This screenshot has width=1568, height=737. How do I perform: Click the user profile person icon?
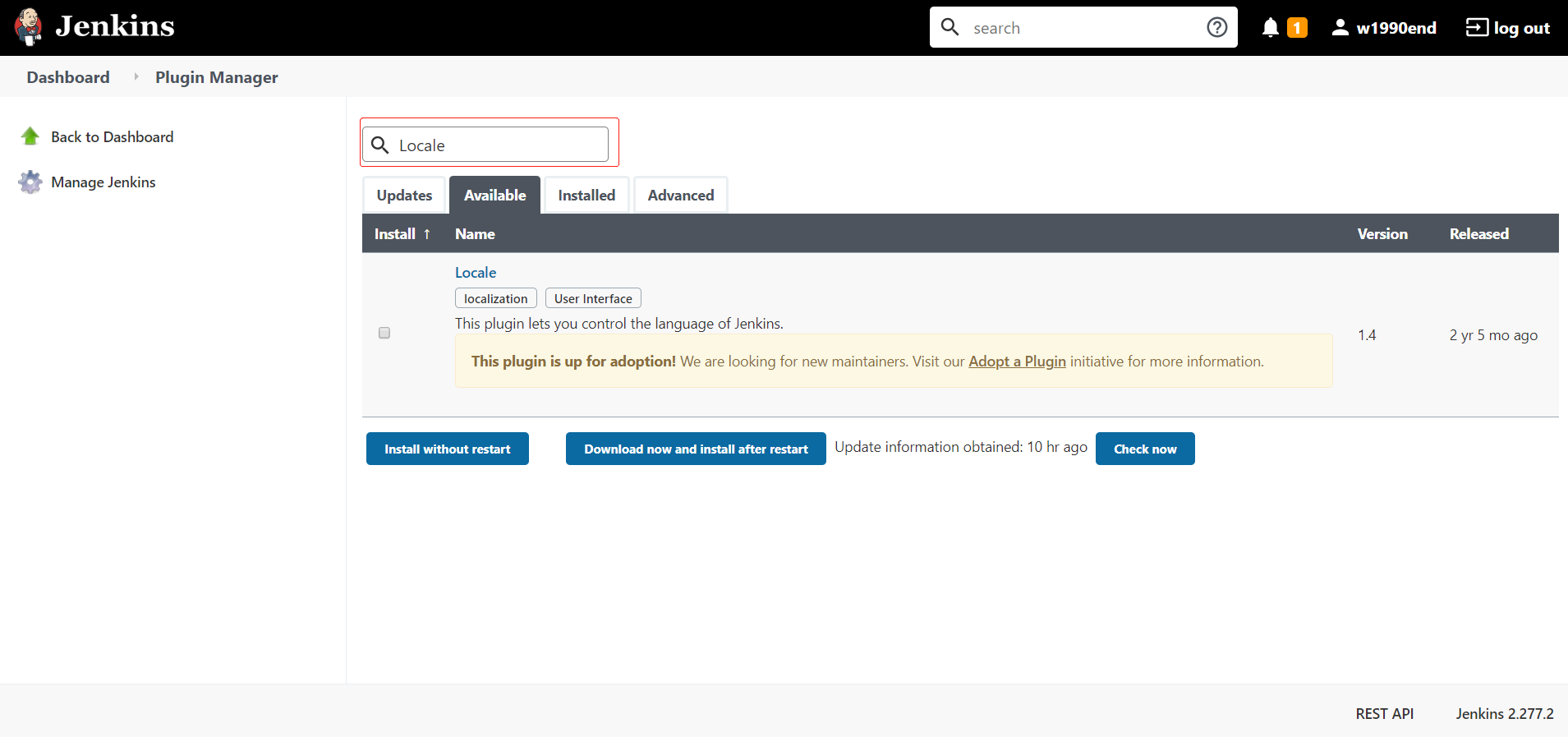pyautogui.click(x=1340, y=28)
